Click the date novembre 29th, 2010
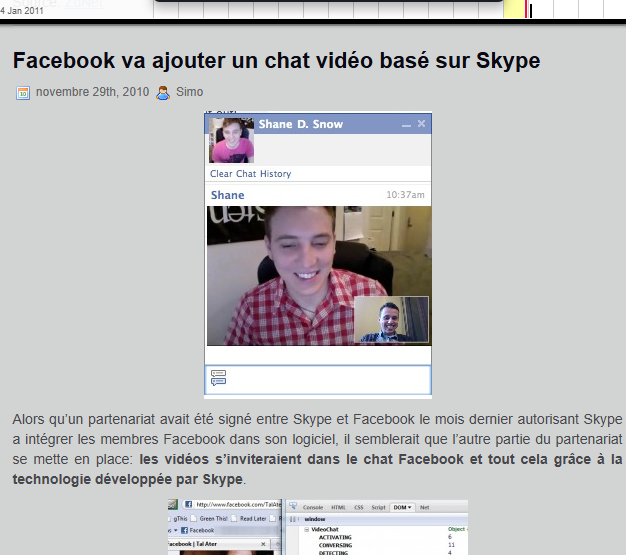This screenshot has width=626, height=555. (x=92, y=92)
